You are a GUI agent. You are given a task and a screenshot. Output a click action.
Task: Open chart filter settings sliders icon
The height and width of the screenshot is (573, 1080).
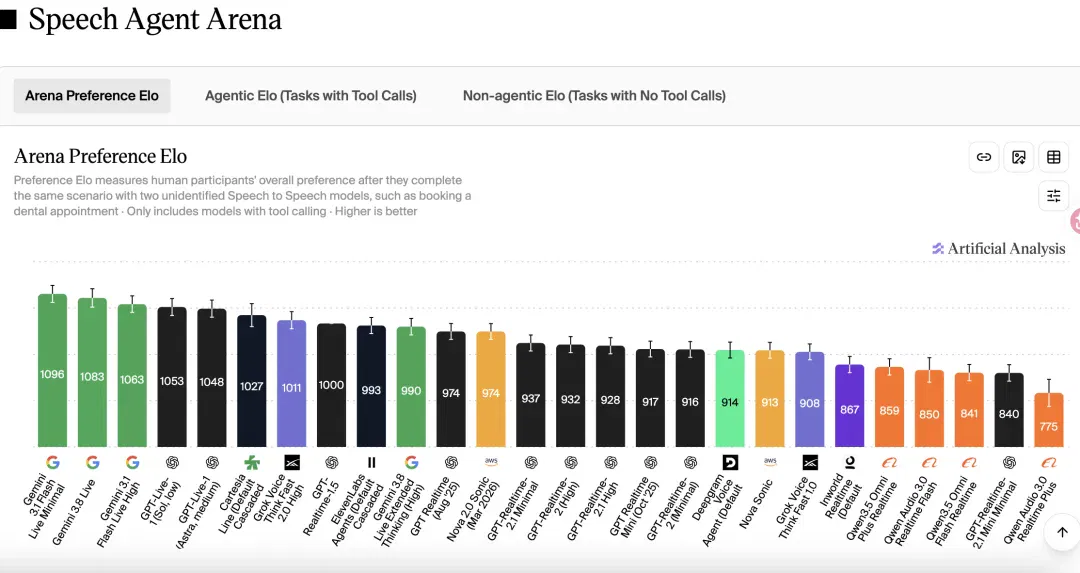[x=1054, y=196]
